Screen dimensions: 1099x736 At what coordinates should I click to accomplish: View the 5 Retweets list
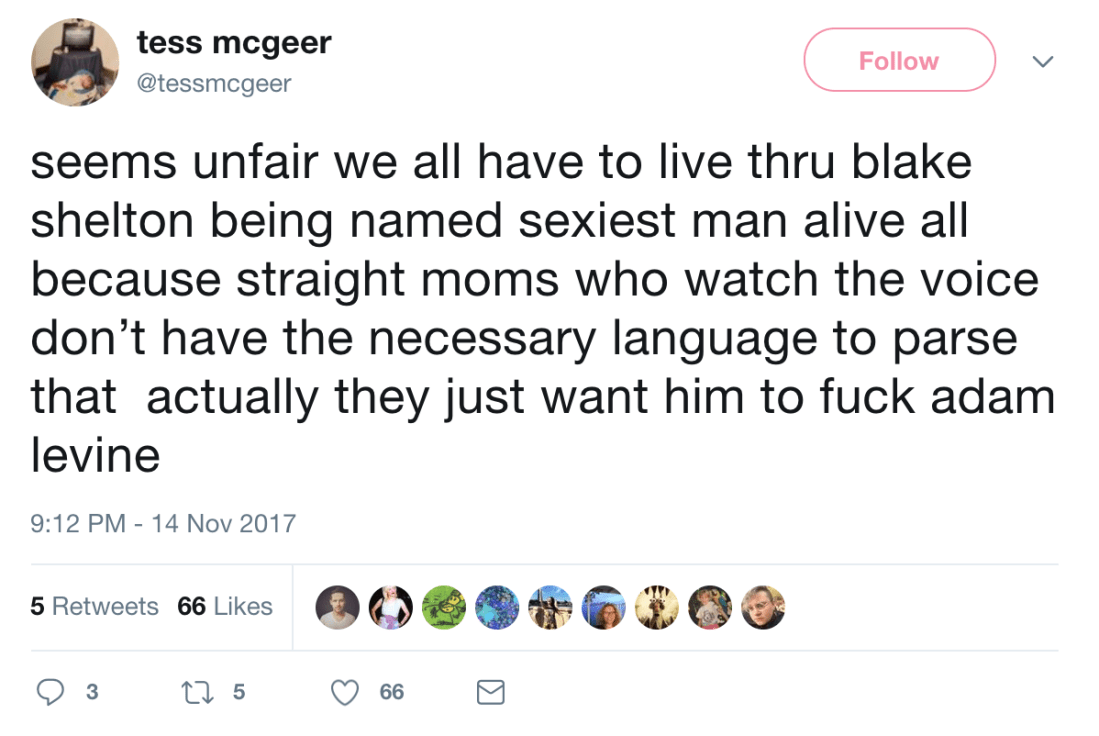[94, 606]
